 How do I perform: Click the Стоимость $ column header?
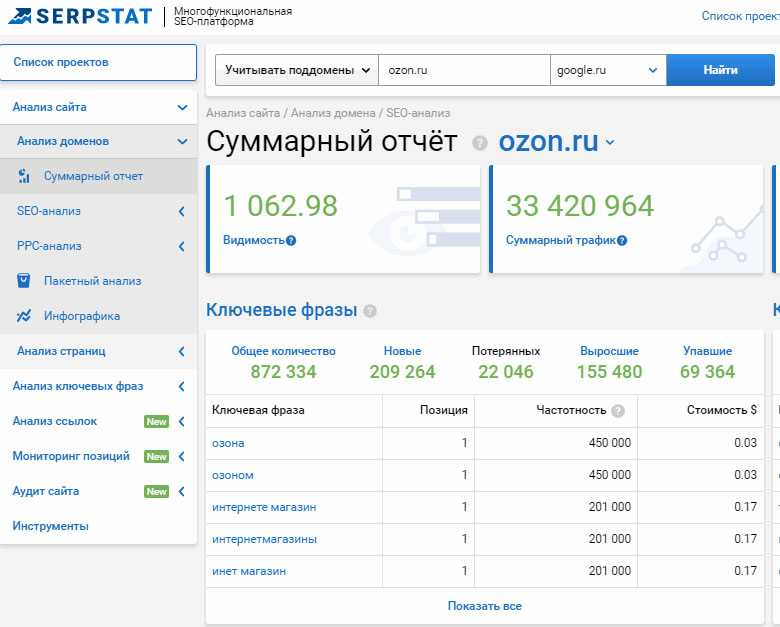click(722, 411)
